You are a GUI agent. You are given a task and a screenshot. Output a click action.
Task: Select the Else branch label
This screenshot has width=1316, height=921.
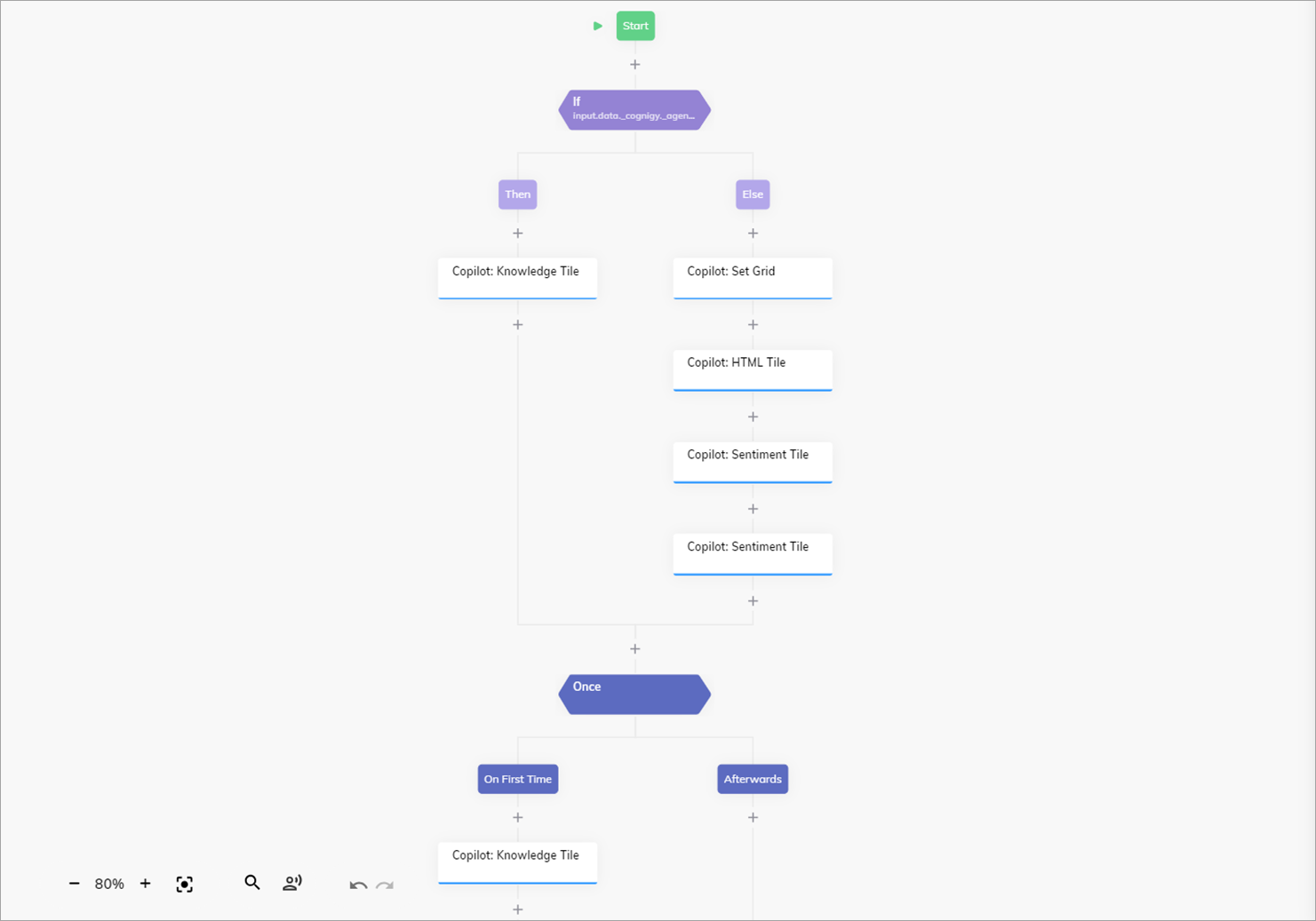tap(753, 195)
